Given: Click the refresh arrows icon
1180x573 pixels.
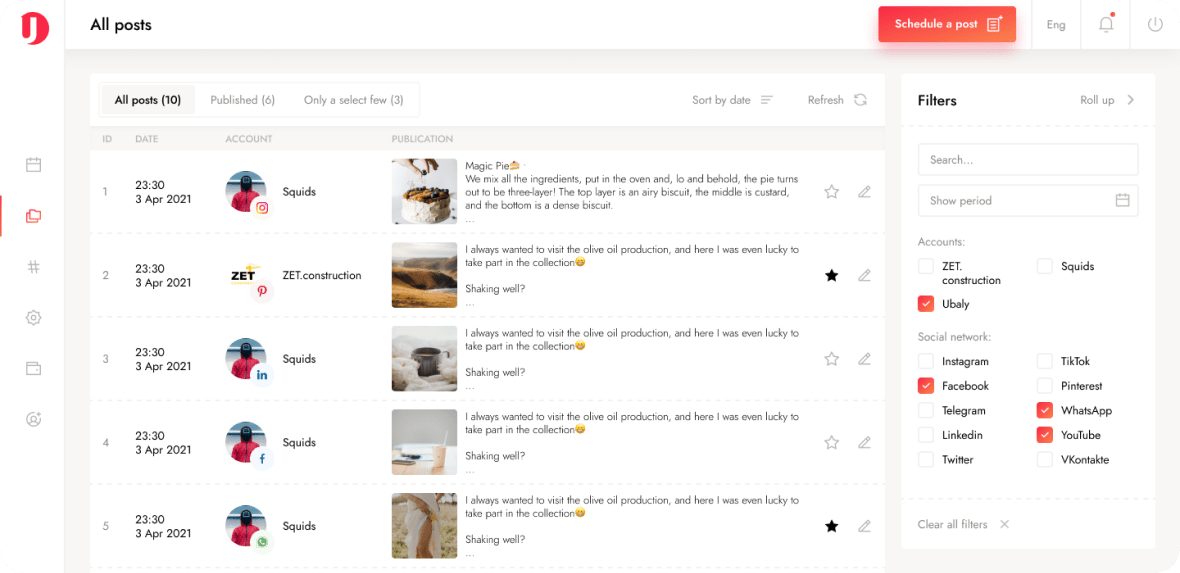Looking at the screenshot, I should [860, 100].
